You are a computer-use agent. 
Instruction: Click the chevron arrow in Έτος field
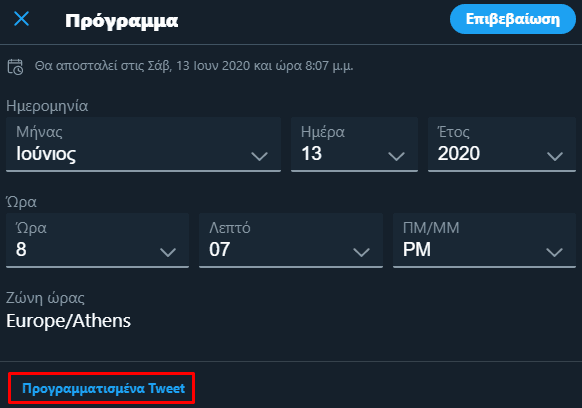[x=555, y=156]
